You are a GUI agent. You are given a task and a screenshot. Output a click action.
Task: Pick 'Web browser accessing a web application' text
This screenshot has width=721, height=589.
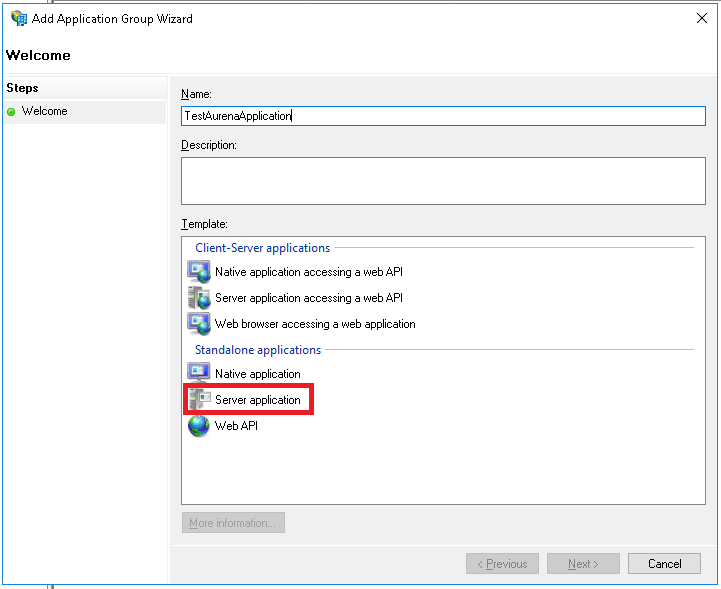(x=315, y=324)
